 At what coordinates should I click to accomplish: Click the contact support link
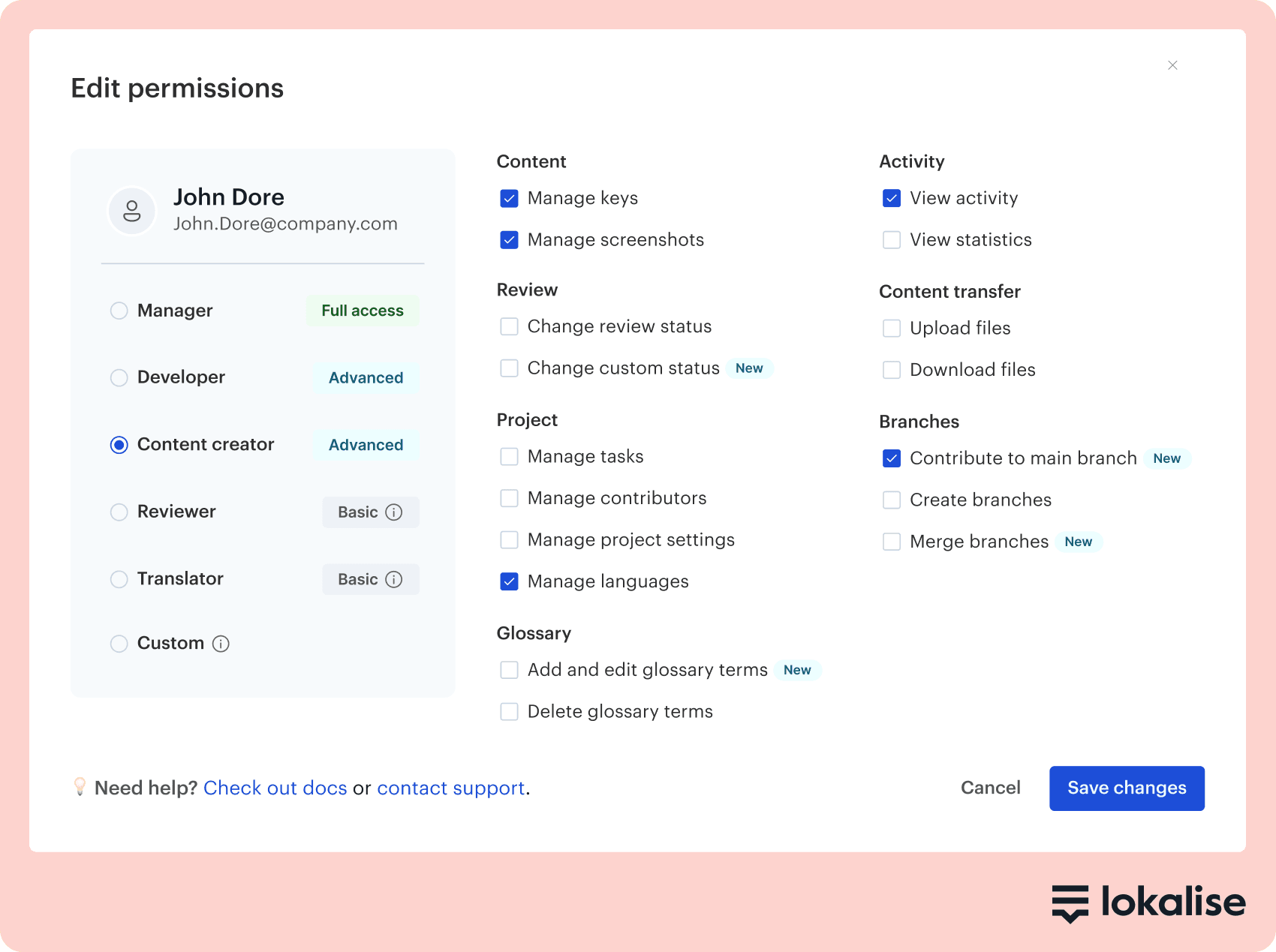(x=450, y=788)
